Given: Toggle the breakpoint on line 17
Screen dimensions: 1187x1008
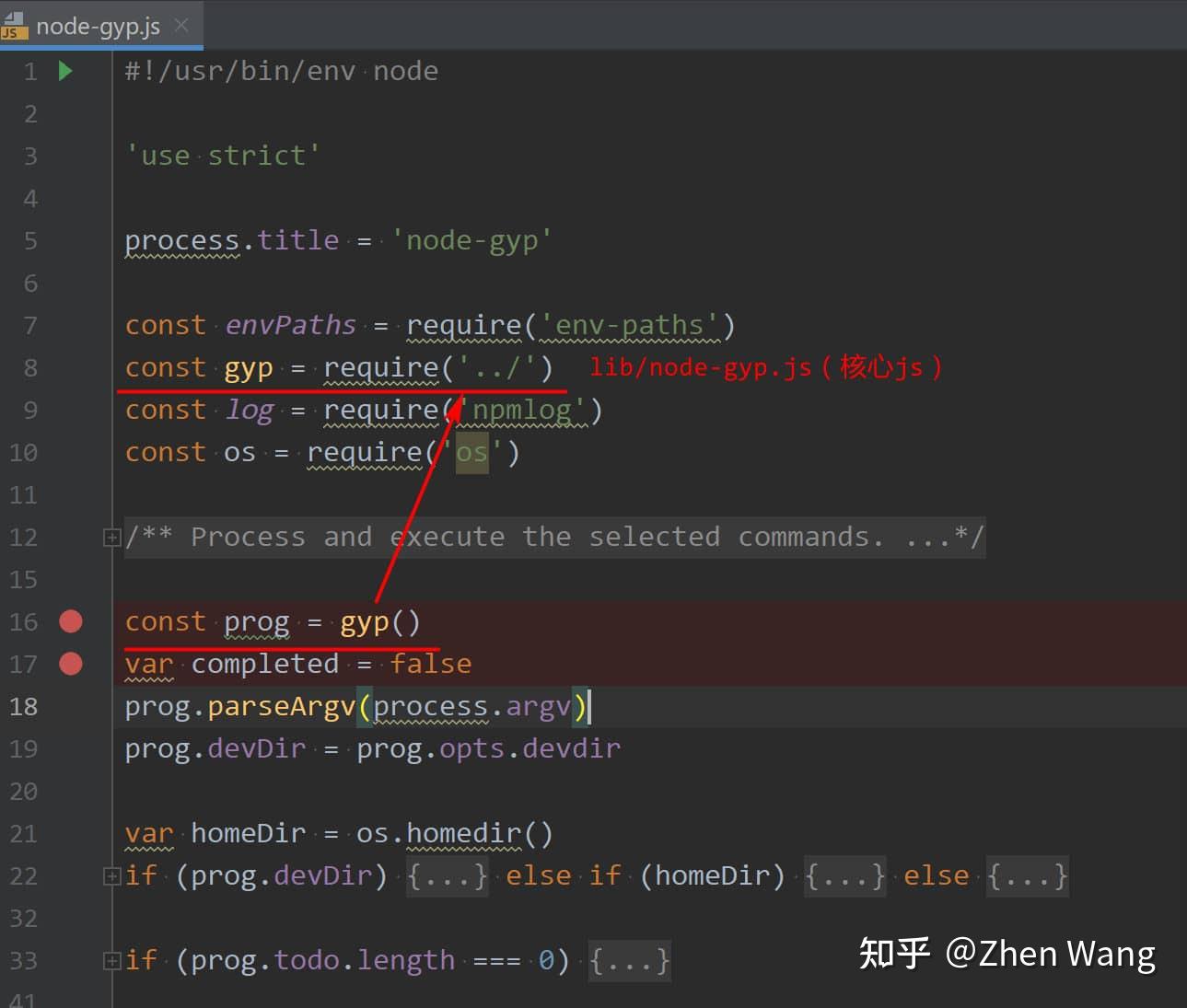Looking at the screenshot, I should click(x=71, y=664).
